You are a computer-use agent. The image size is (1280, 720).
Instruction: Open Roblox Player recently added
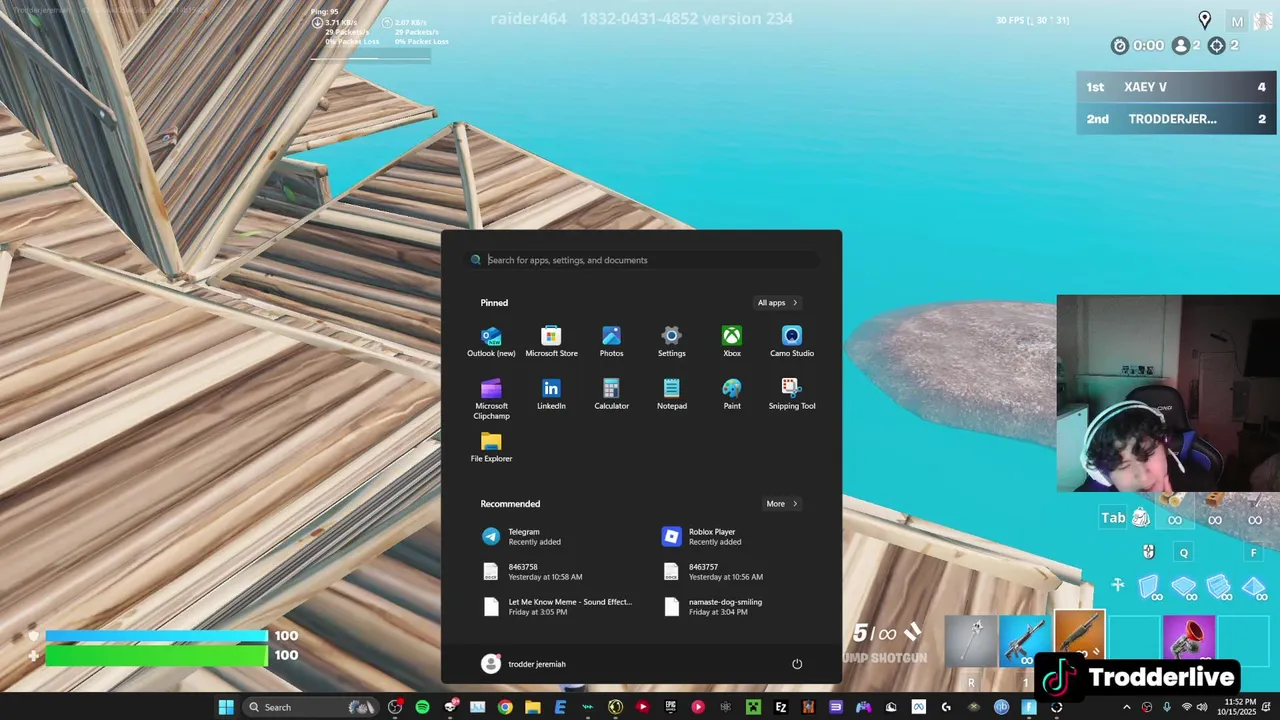coord(740,537)
